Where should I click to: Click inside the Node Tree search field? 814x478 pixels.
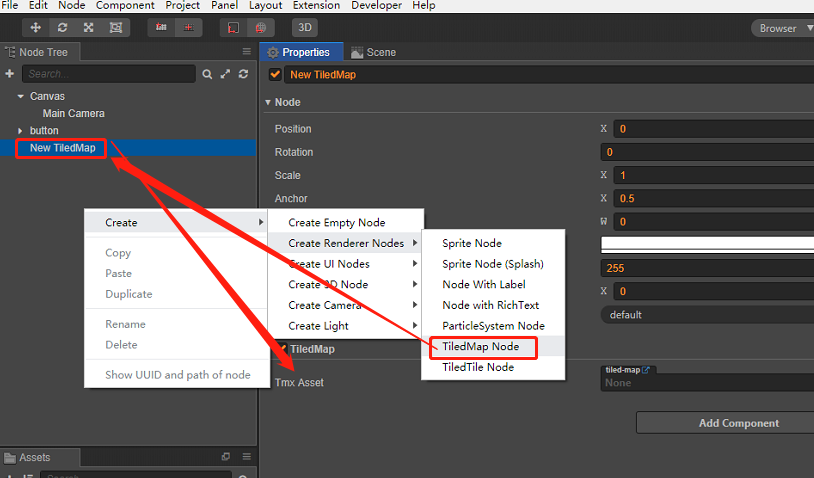pyautogui.click(x=108, y=74)
